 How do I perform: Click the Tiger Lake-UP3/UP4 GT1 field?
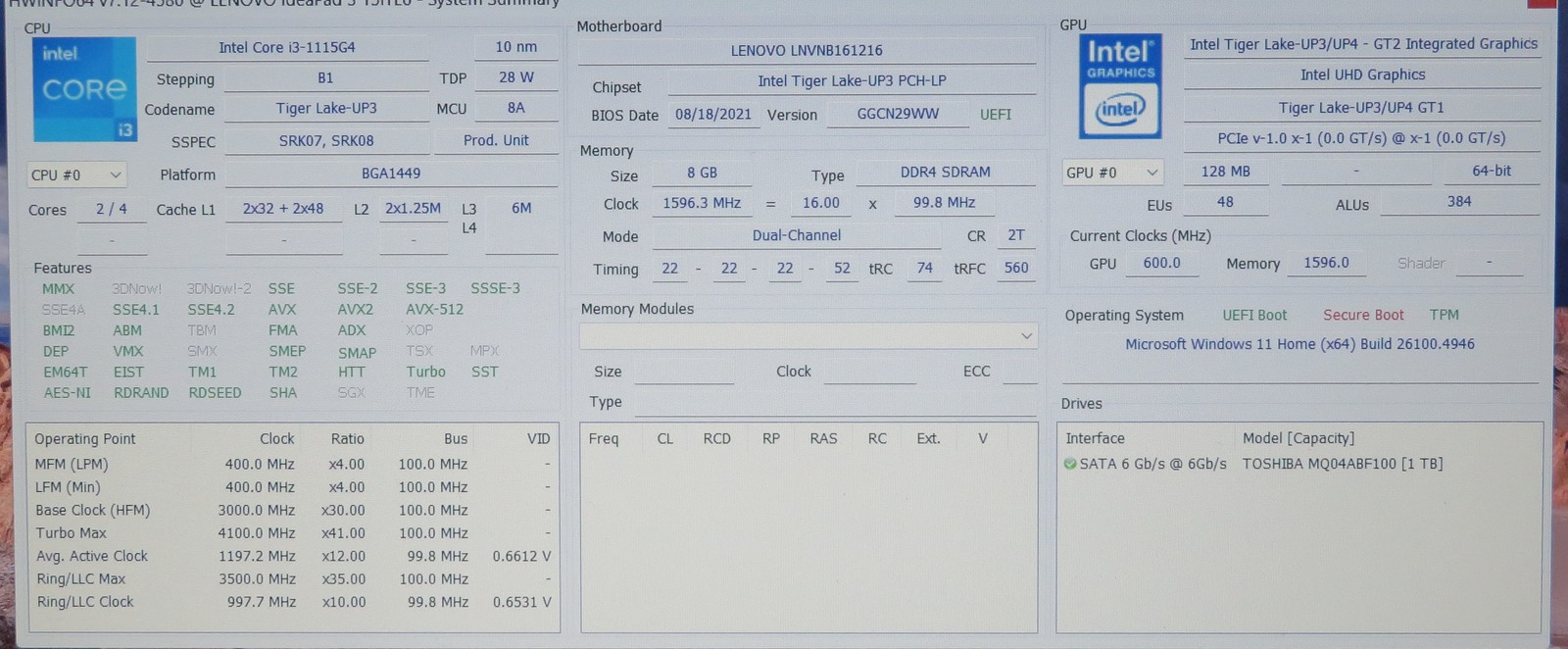point(1361,108)
